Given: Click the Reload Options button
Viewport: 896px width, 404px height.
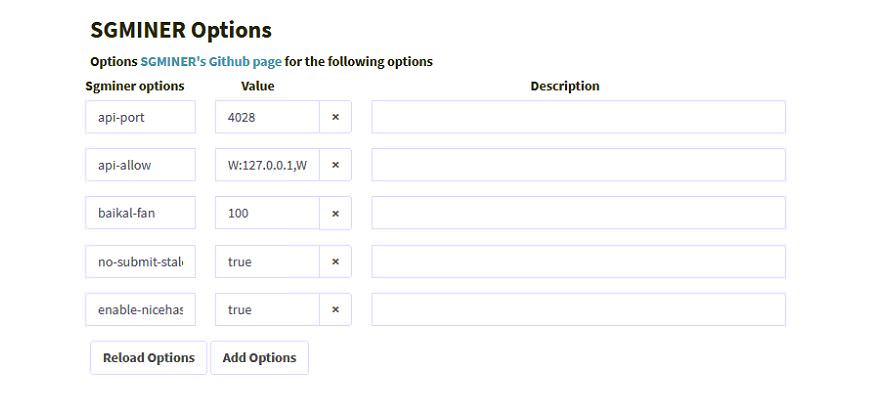Looking at the screenshot, I should [x=149, y=358].
